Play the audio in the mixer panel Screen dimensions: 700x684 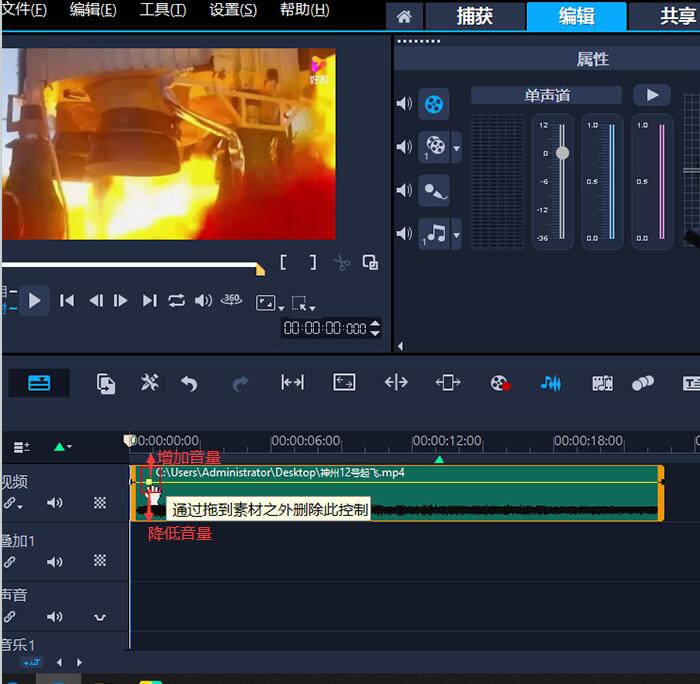click(x=652, y=95)
